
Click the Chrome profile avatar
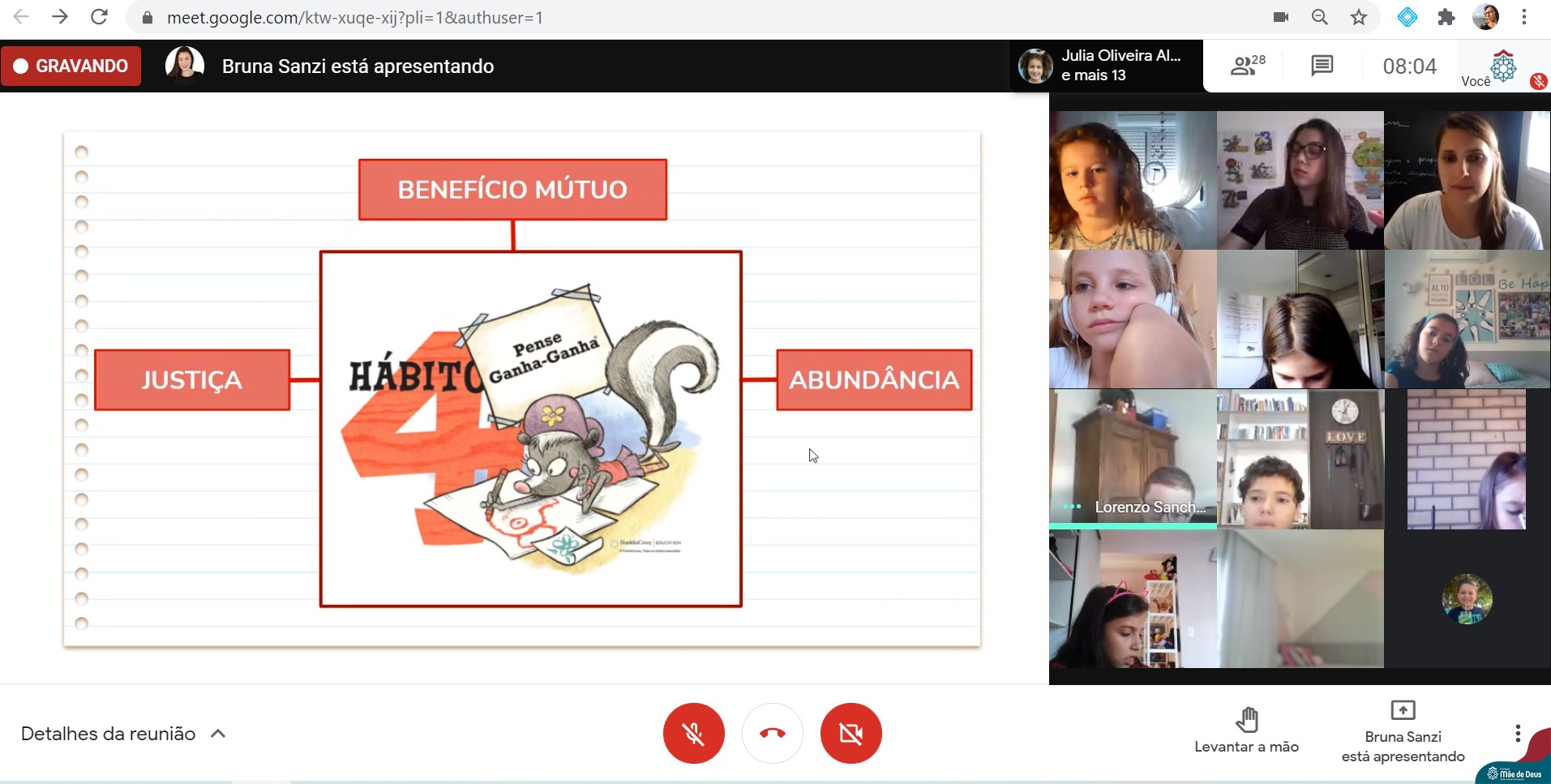(x=1485, y=17)
